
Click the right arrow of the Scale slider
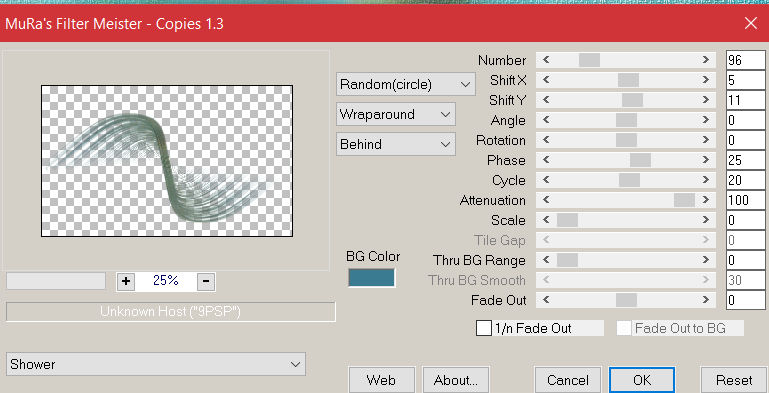tap(705, 220)
